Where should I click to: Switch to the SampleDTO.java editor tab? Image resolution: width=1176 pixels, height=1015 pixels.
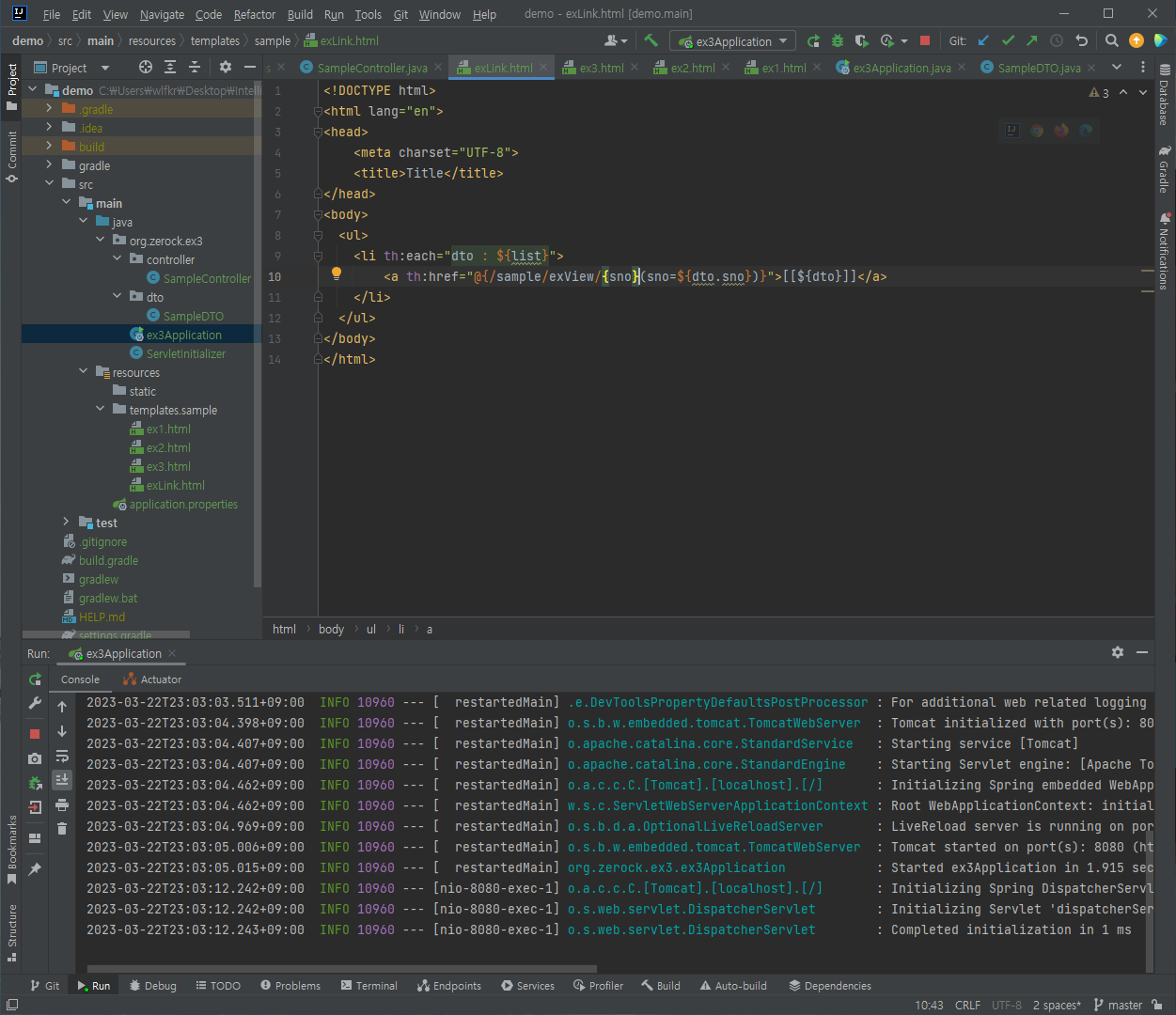[1039, 68]
